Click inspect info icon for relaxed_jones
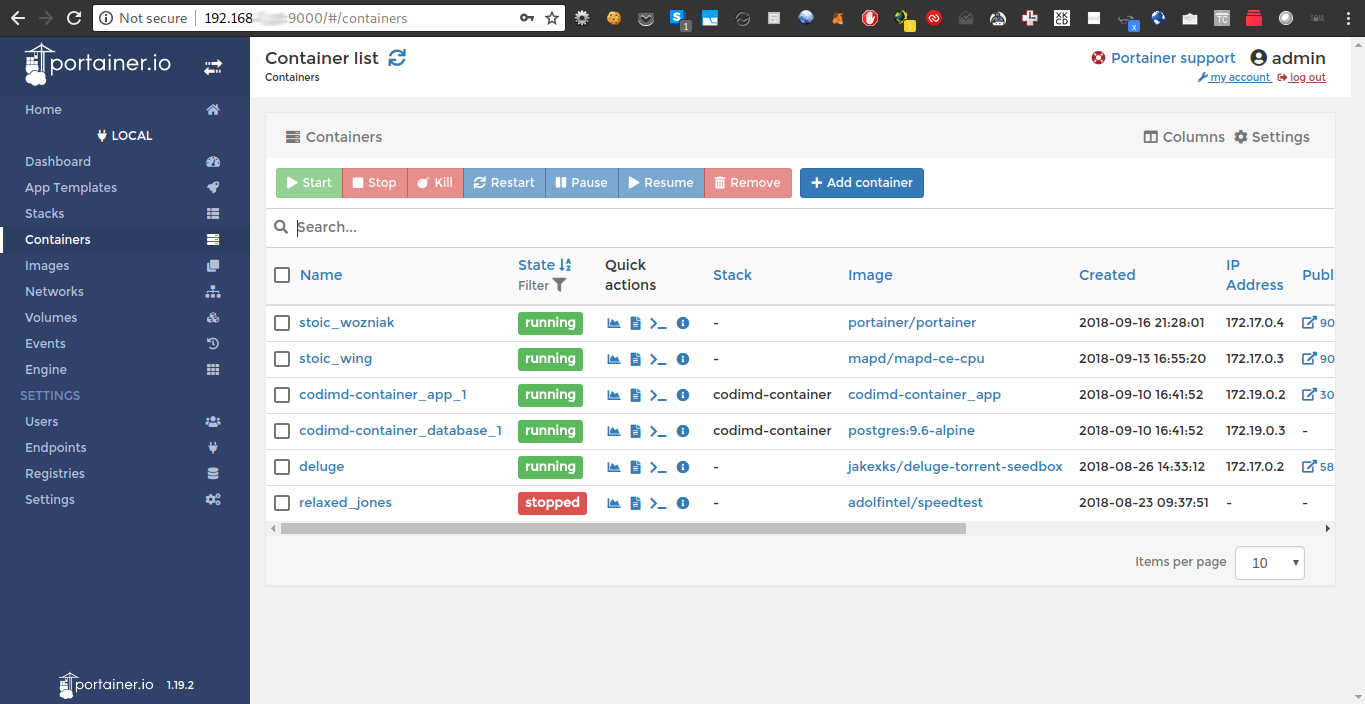This screenshot has height=704, width=1365. pyautogui.click(x=683, y=503)
